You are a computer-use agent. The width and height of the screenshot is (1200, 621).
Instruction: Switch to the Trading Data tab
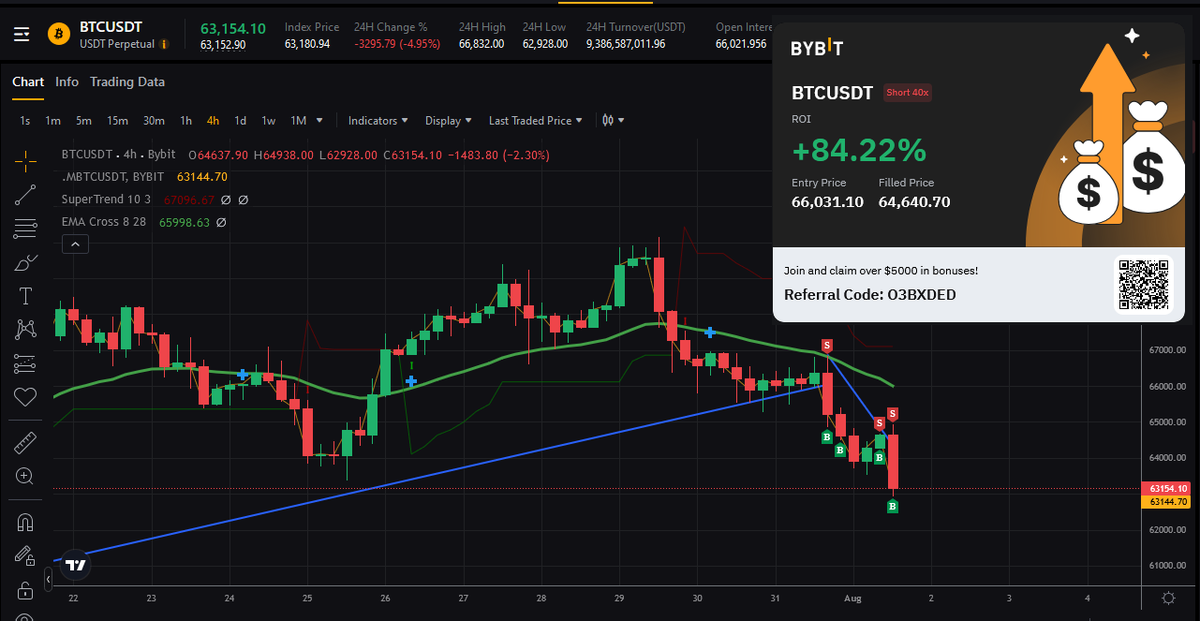click(x=127, y=82)
